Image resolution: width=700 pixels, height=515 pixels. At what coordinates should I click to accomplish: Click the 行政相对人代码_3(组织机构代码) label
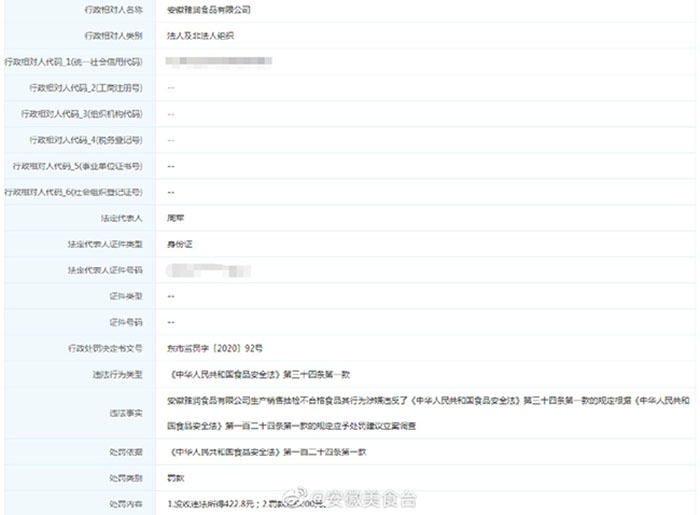[82, 114]
